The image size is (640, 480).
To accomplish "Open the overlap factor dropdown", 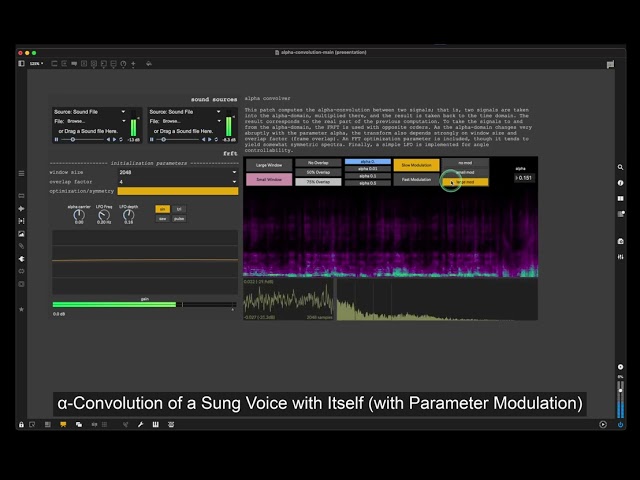I will pos(178,182).
